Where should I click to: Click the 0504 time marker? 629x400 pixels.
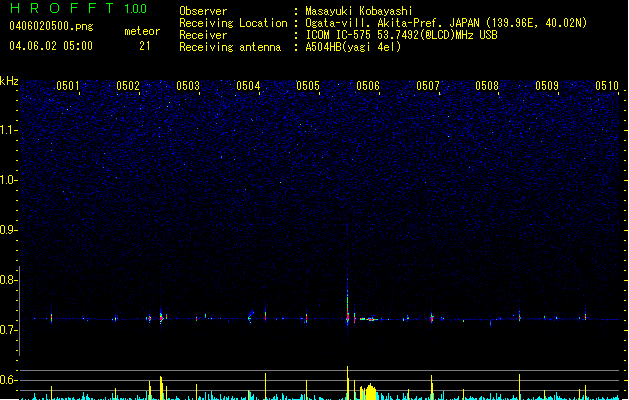248,86
